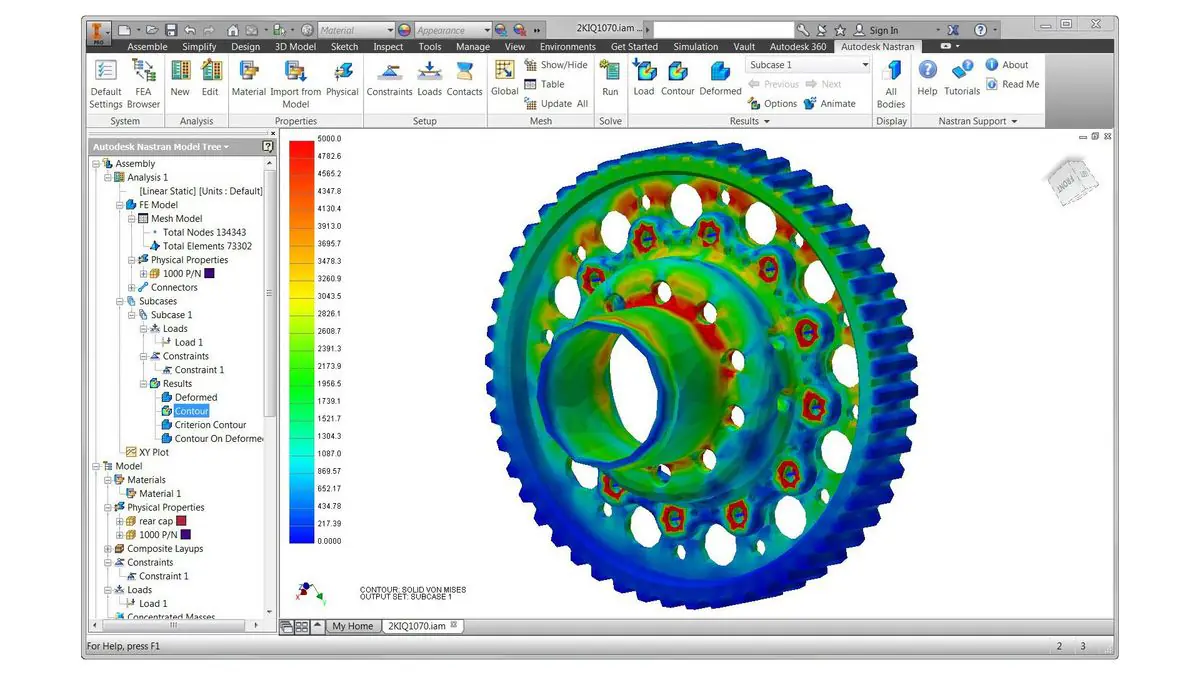This screenshot has width=1200, height=675.
Task: Open the Constraints setup tool
Action: tap(389, 78)
